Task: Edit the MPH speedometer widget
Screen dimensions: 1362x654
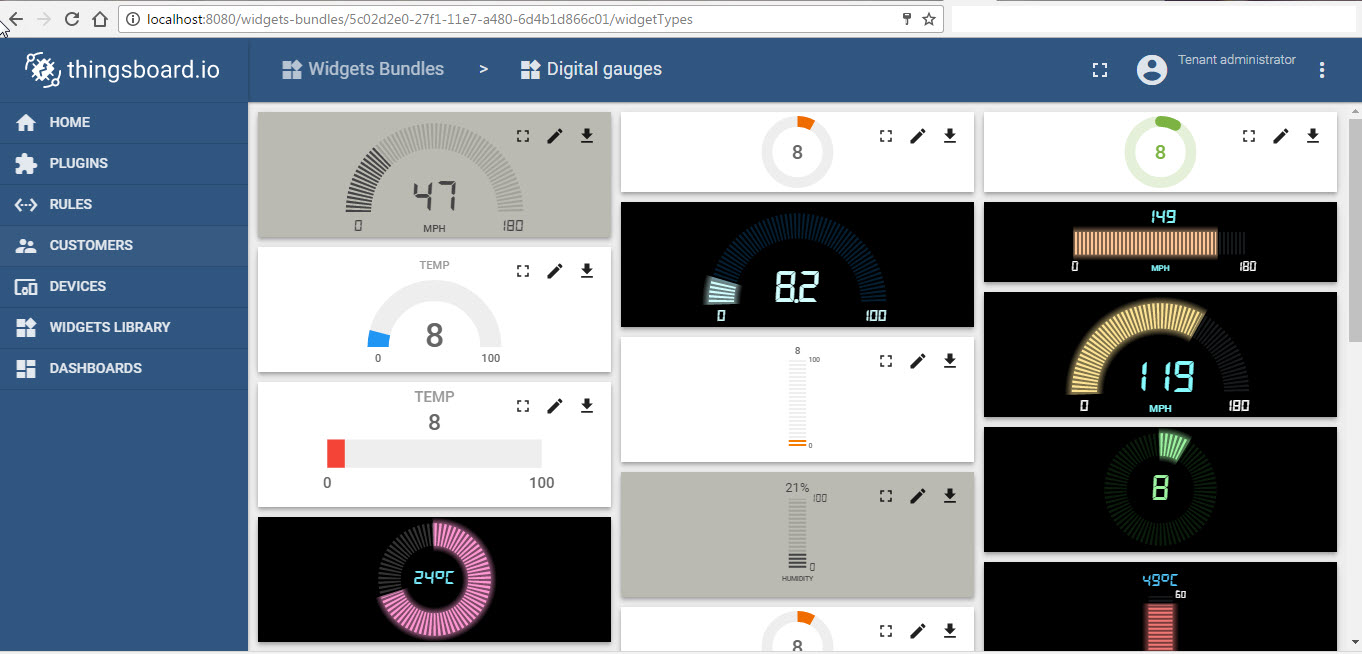Action: click(x=555, y=135)
